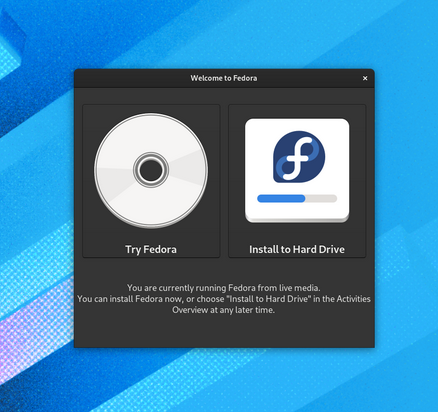Viewport: 438px width, 412px height.
Task: Click the Welcome to Fedora title bar
Action: [x=224, y=78]
